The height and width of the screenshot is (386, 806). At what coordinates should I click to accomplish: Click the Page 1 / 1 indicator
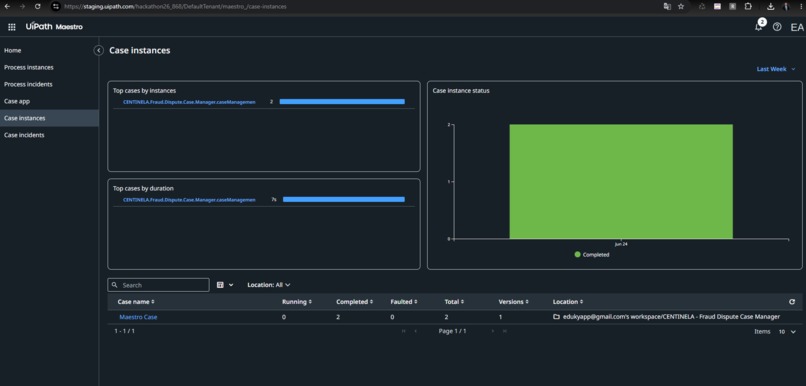tap(452, 332)
